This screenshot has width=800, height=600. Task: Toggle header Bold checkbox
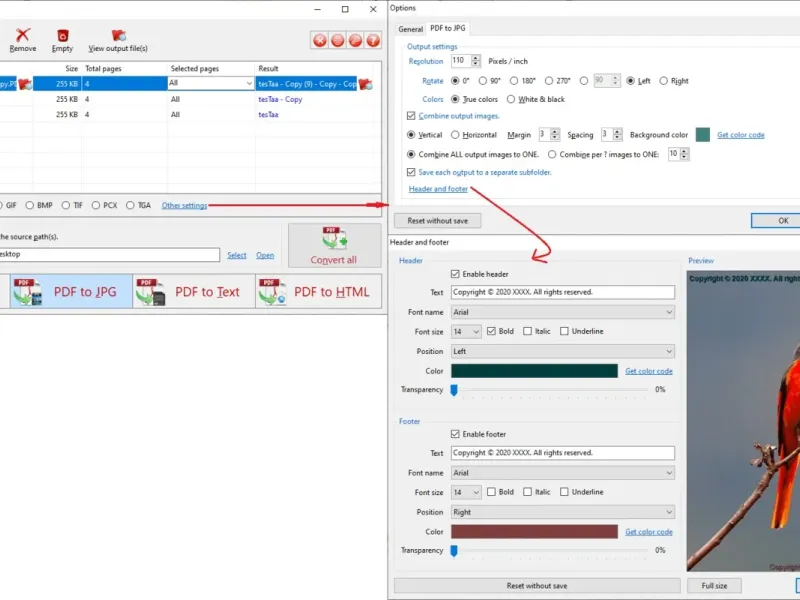(491, 331)
